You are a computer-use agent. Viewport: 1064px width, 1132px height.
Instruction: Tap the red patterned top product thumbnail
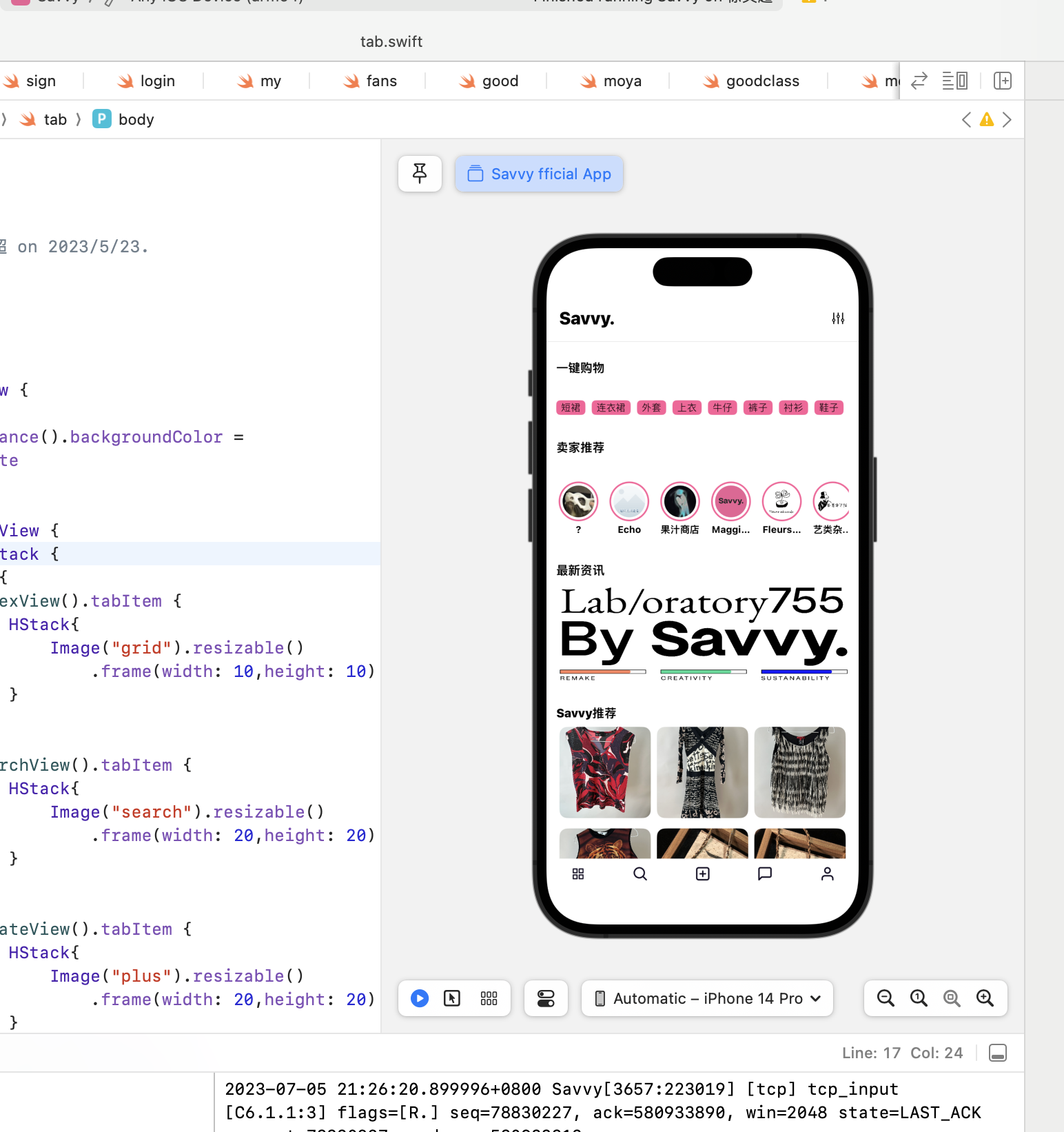(x=605, y=772)
